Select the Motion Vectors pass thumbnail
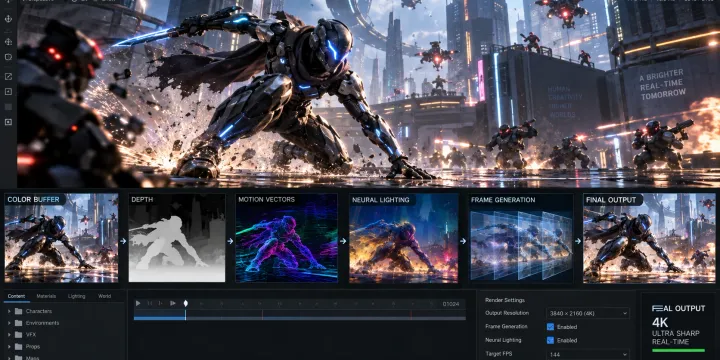 287,238
